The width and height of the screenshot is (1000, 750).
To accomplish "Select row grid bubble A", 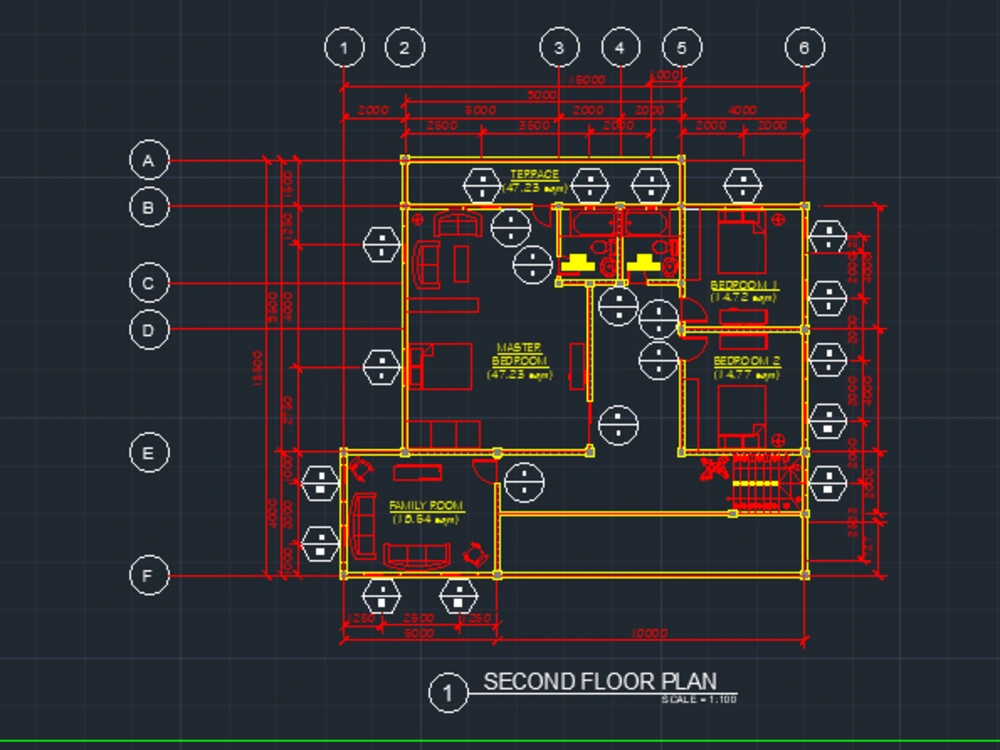I will 149,160.
